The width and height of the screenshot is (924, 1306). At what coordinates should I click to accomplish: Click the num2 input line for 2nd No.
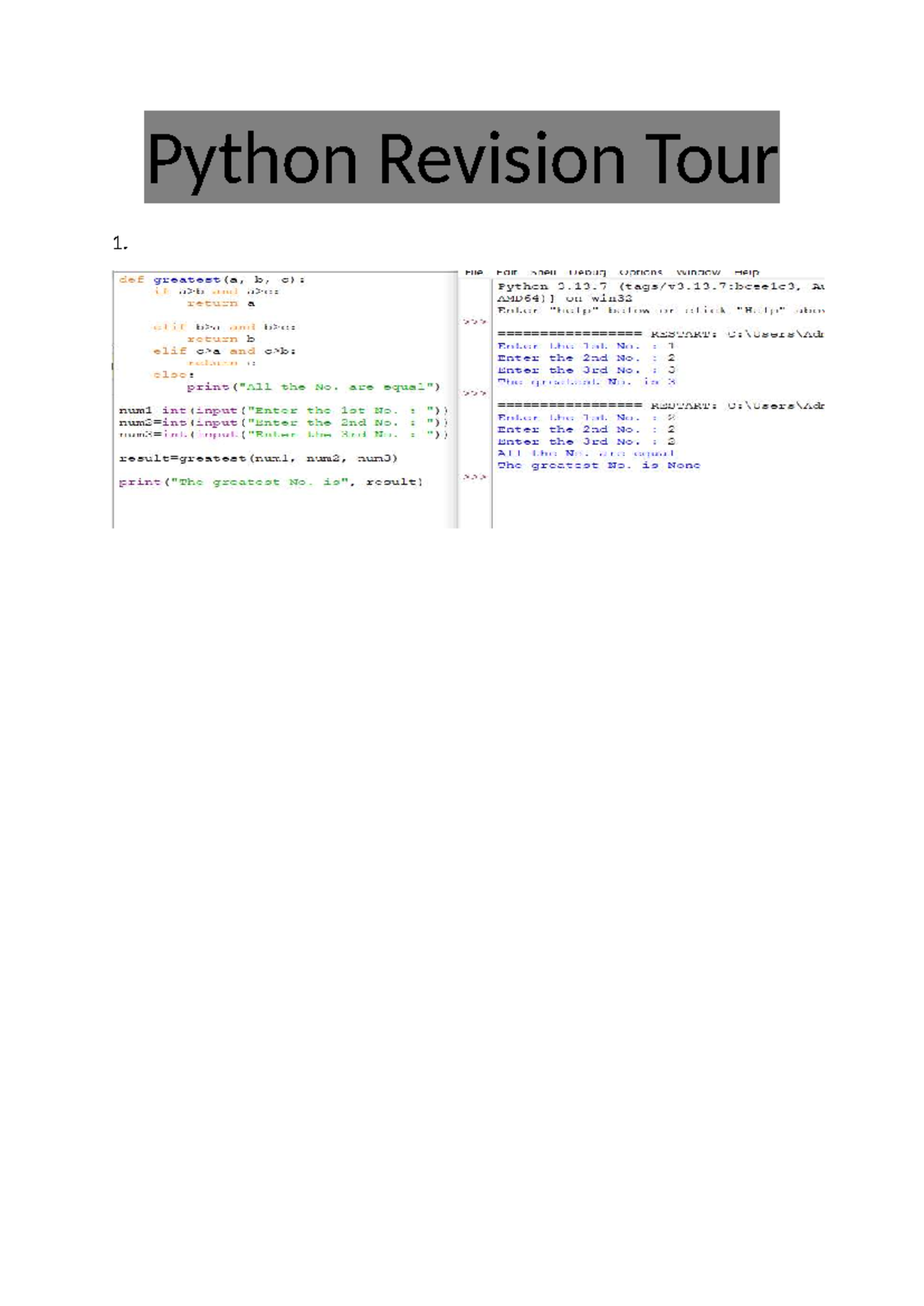pyautogui.click(x=283, y=422)
